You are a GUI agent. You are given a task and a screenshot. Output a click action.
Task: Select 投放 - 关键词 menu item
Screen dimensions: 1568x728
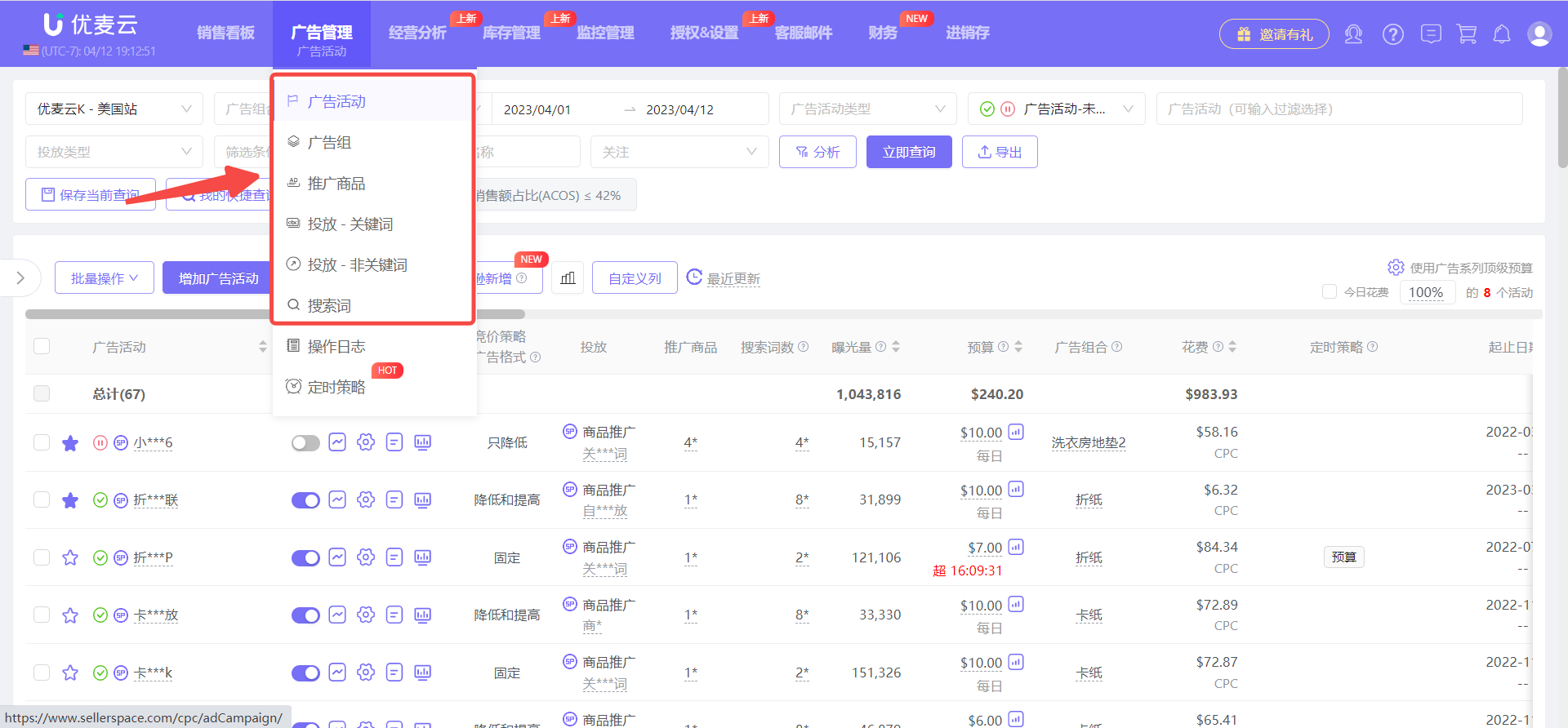[374, 224]
